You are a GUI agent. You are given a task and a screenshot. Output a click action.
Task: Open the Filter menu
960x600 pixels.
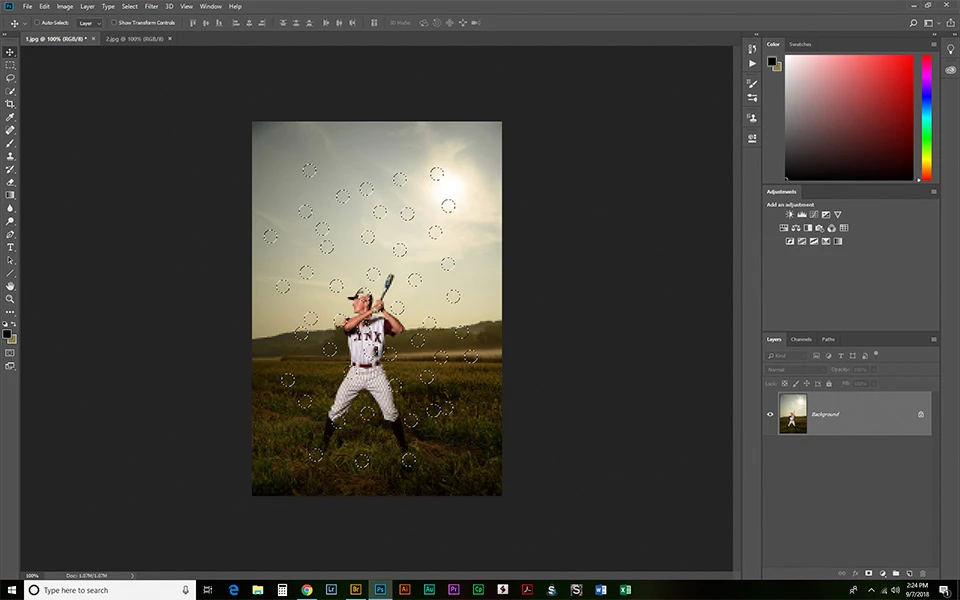click(x=151, y=6)
